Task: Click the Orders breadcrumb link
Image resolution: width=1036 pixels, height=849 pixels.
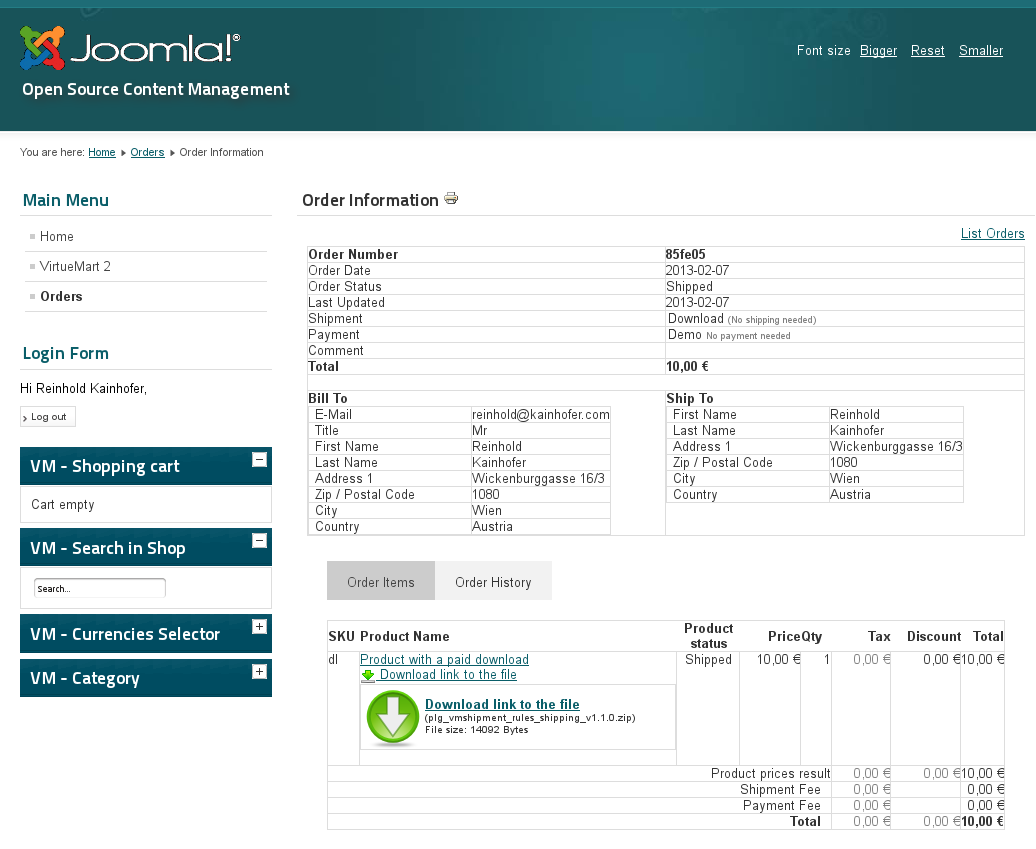Action: (x=147, y=153)
